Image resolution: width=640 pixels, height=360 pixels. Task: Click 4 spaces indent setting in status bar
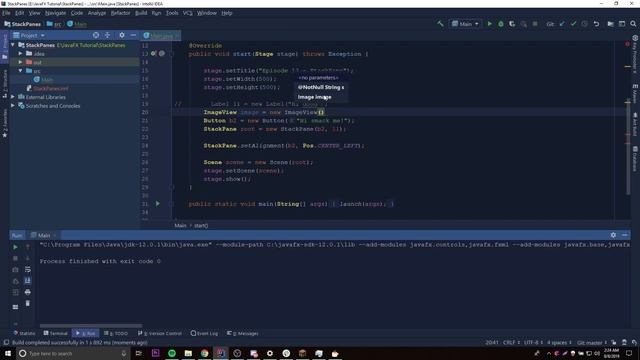[x=559, y=342]
